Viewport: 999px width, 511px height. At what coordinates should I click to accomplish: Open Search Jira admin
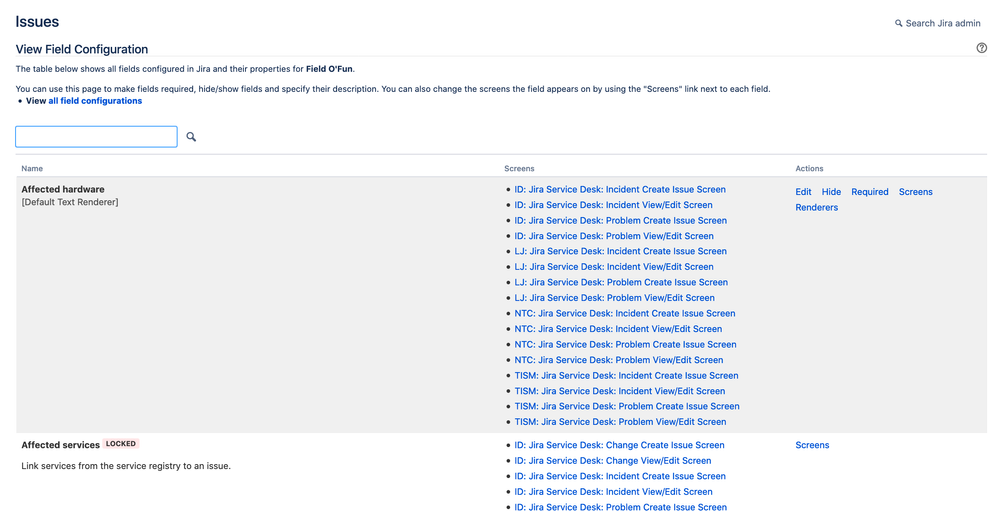[x=938, y=23]
